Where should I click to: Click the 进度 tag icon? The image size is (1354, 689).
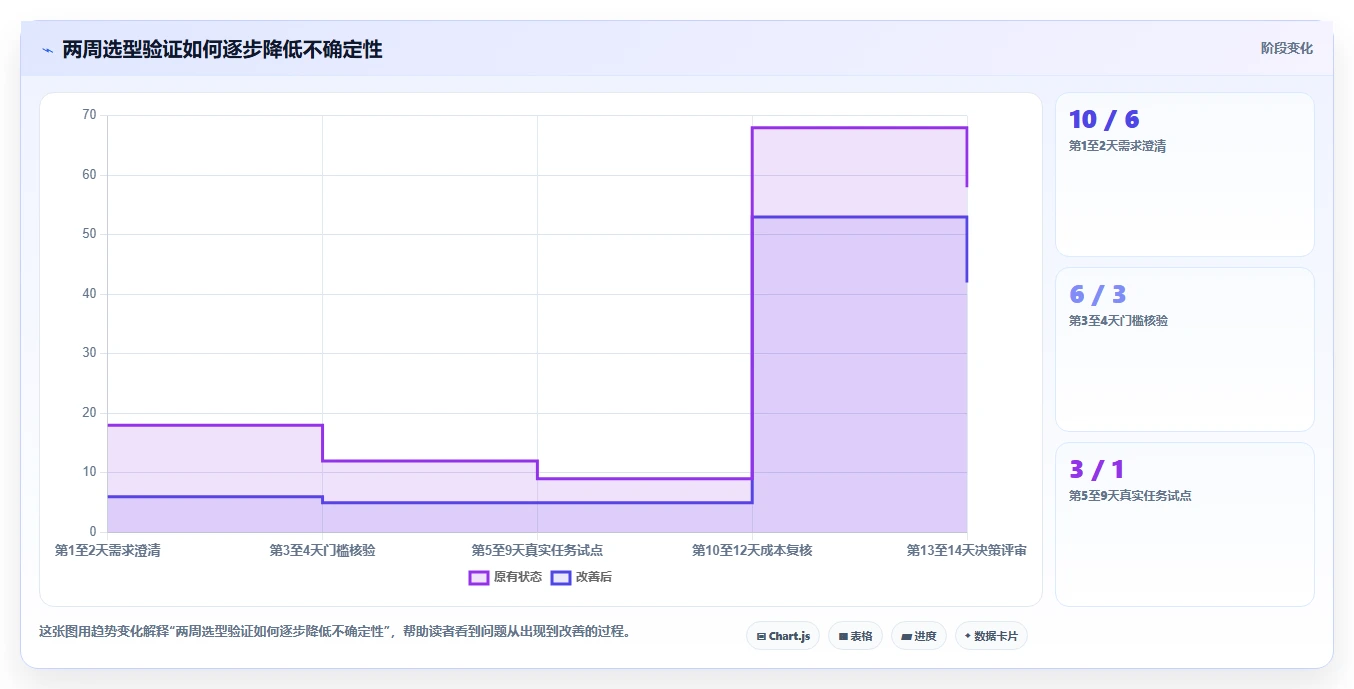(906, 636)
